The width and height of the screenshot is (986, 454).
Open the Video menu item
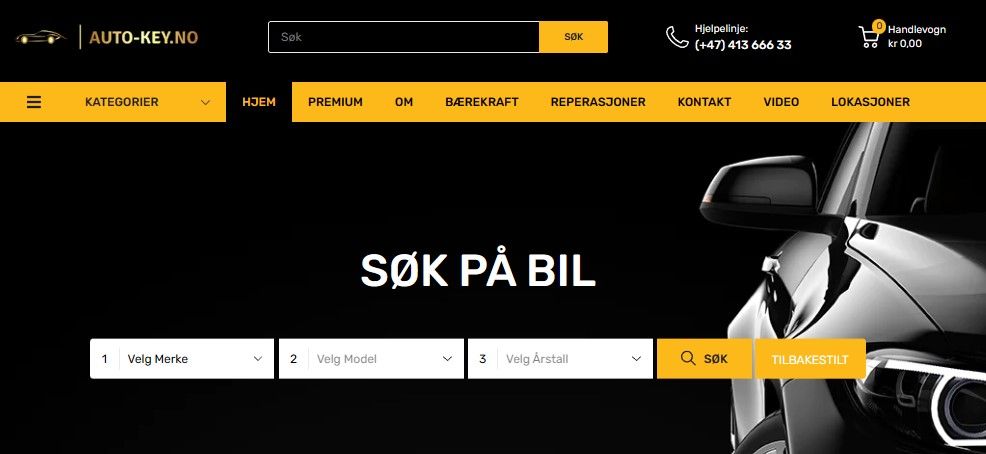tap(781, 102)
